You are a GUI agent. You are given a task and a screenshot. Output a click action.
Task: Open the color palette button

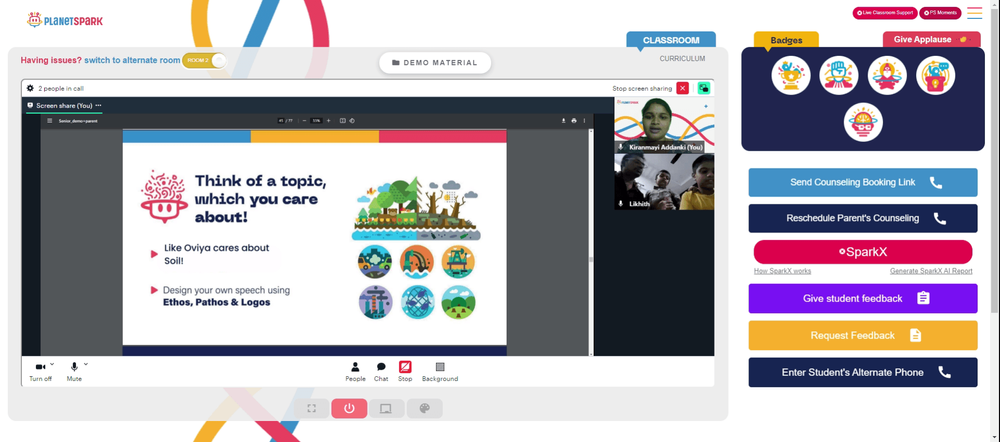(x=424, y=408)
